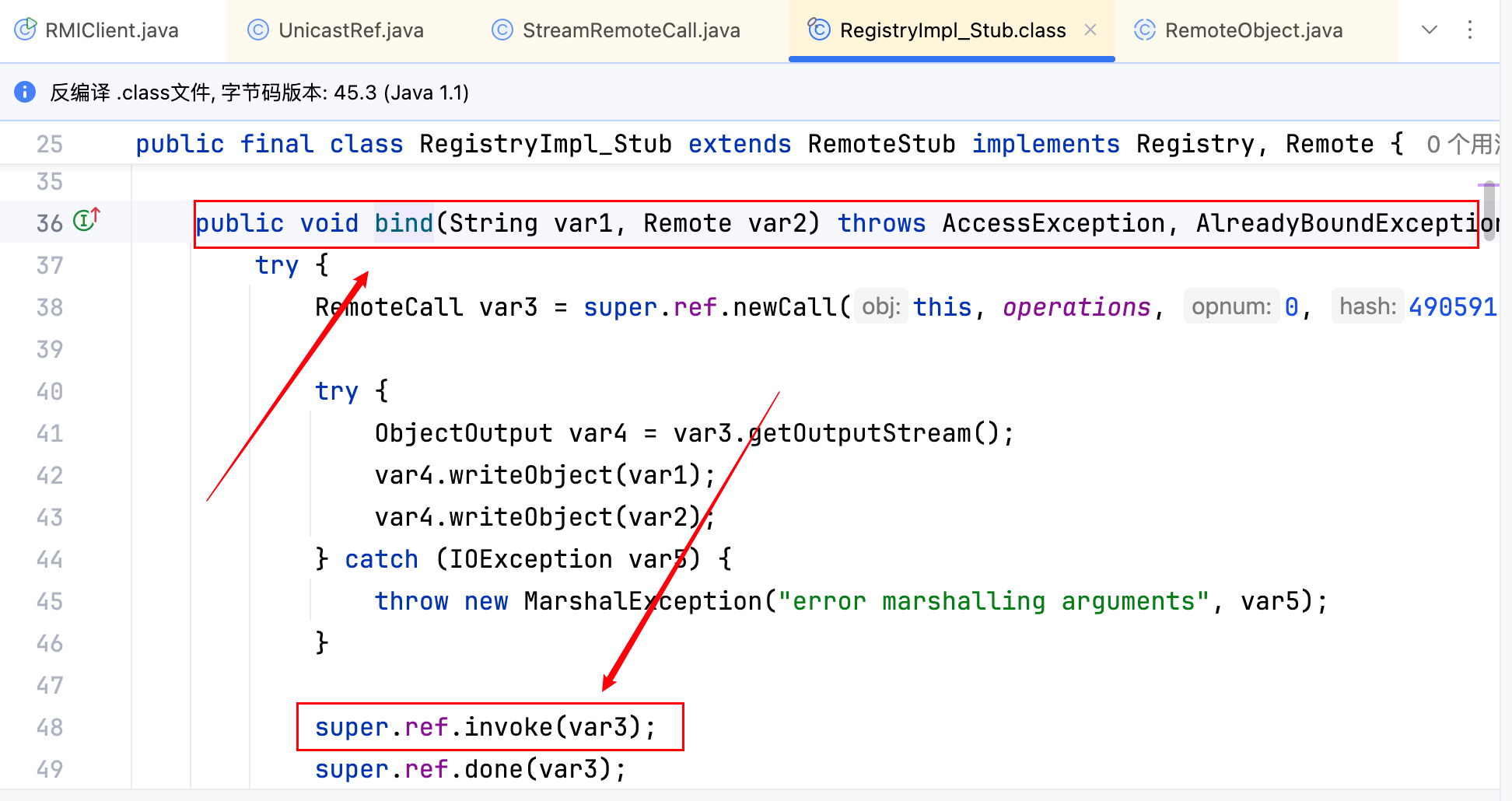Switch to the RemoteObject.java tab

(1253, 30)
